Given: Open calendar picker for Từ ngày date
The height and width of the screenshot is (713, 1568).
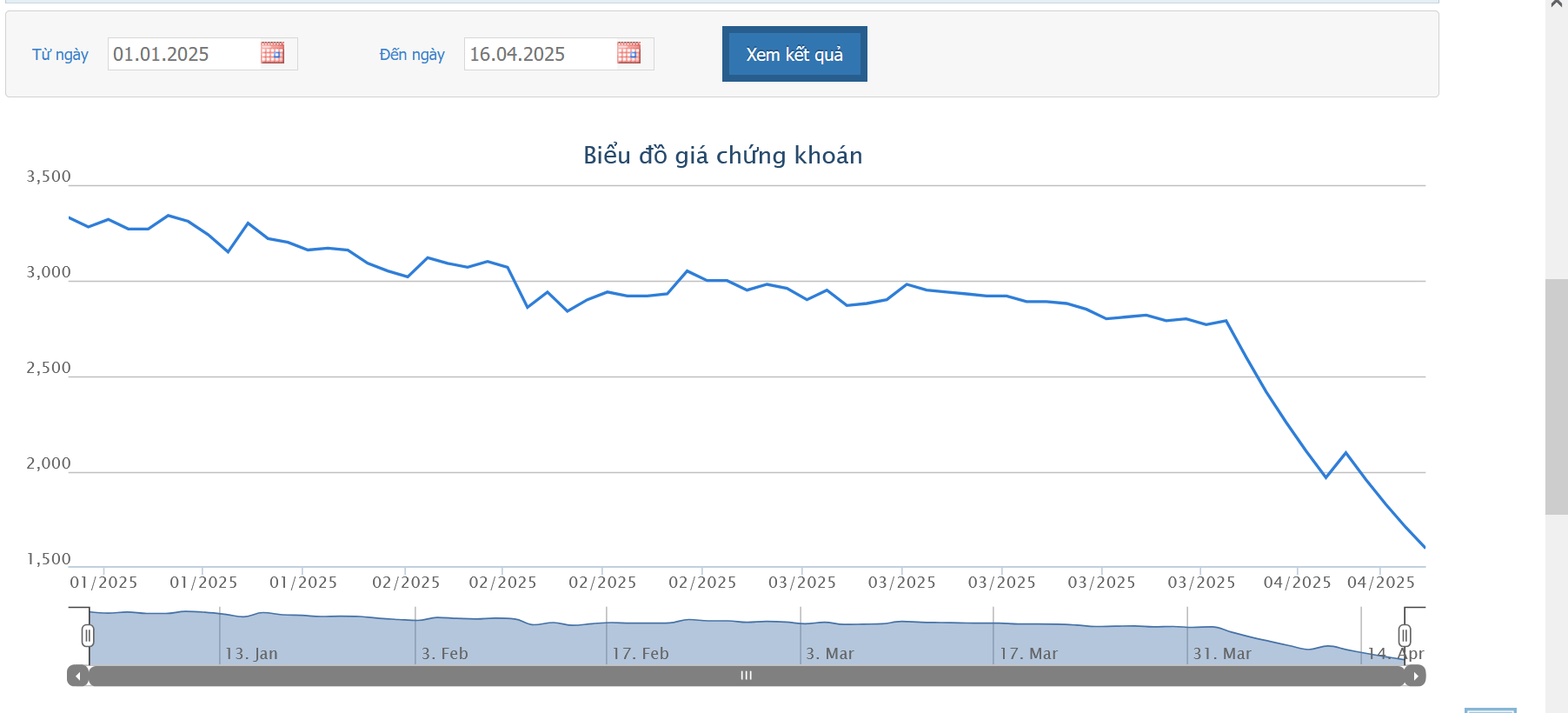Looking at the screenshot, I should coord(272,53).
